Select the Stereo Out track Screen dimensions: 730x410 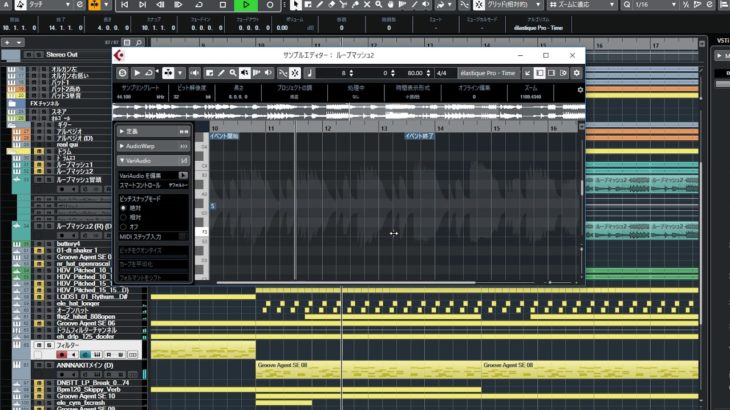click(x=61, y=54)
